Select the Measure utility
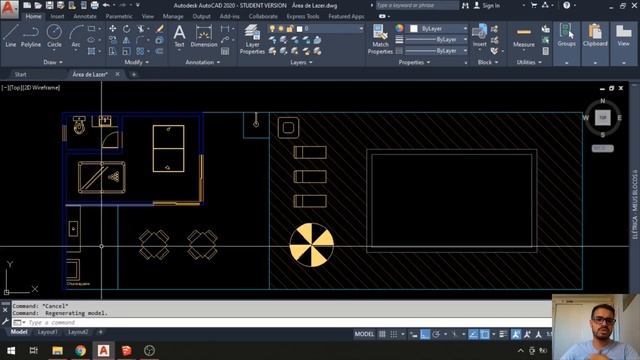This screenshot has width=640, height=360. coord(524,37)
